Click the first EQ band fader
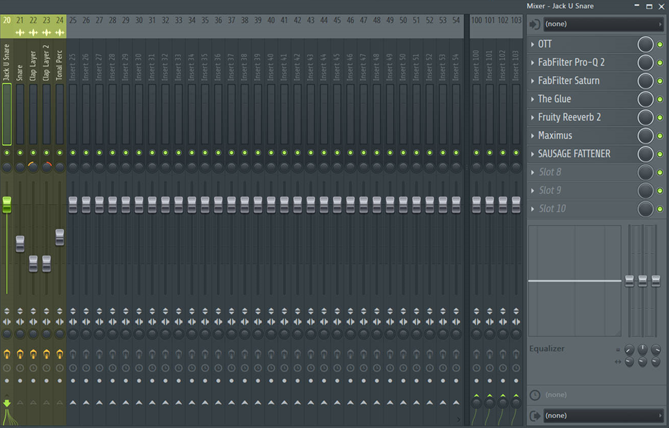Image resolution: width=669 pixels, height=428 pixels. click(629, 281)
